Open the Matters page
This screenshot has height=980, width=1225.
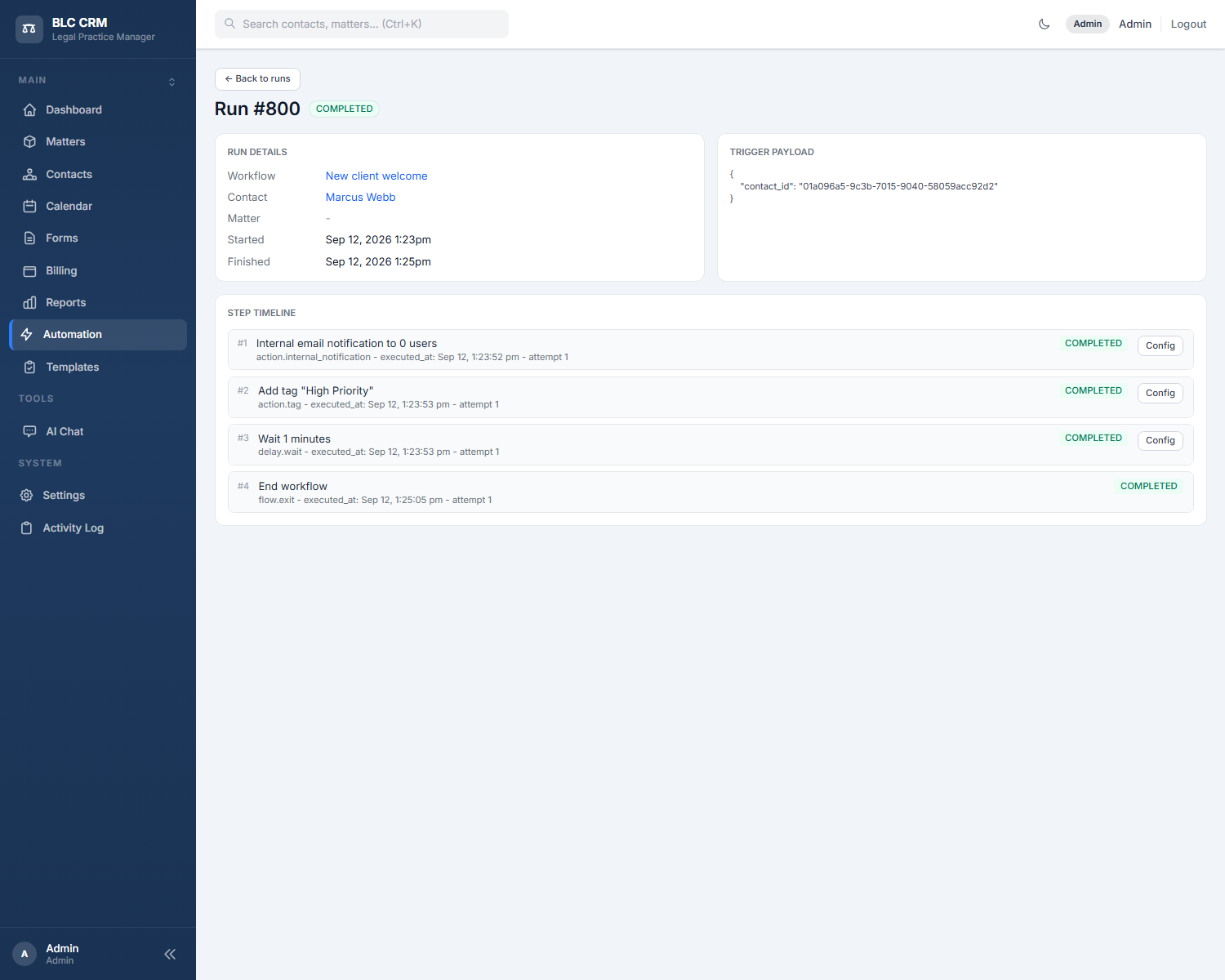pyautogui.click(x=98, y=141)
